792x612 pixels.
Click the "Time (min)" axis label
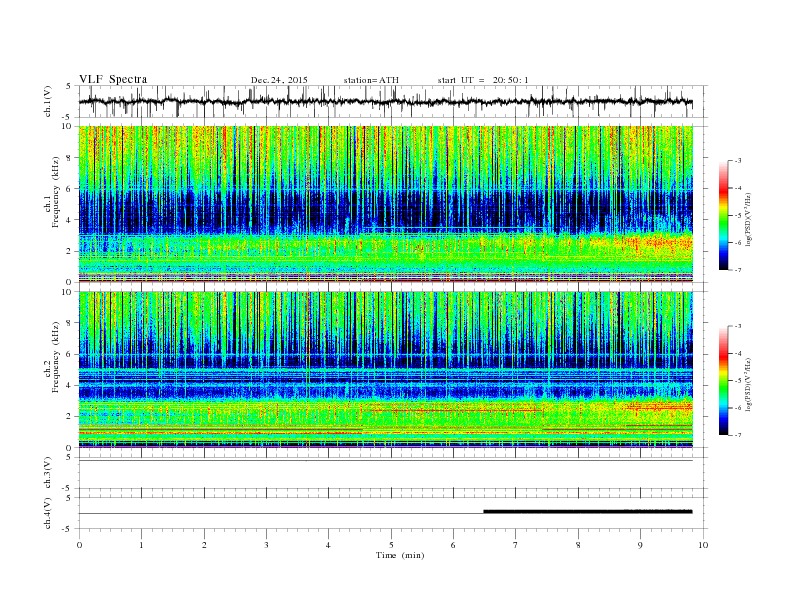tap(400, 555)
